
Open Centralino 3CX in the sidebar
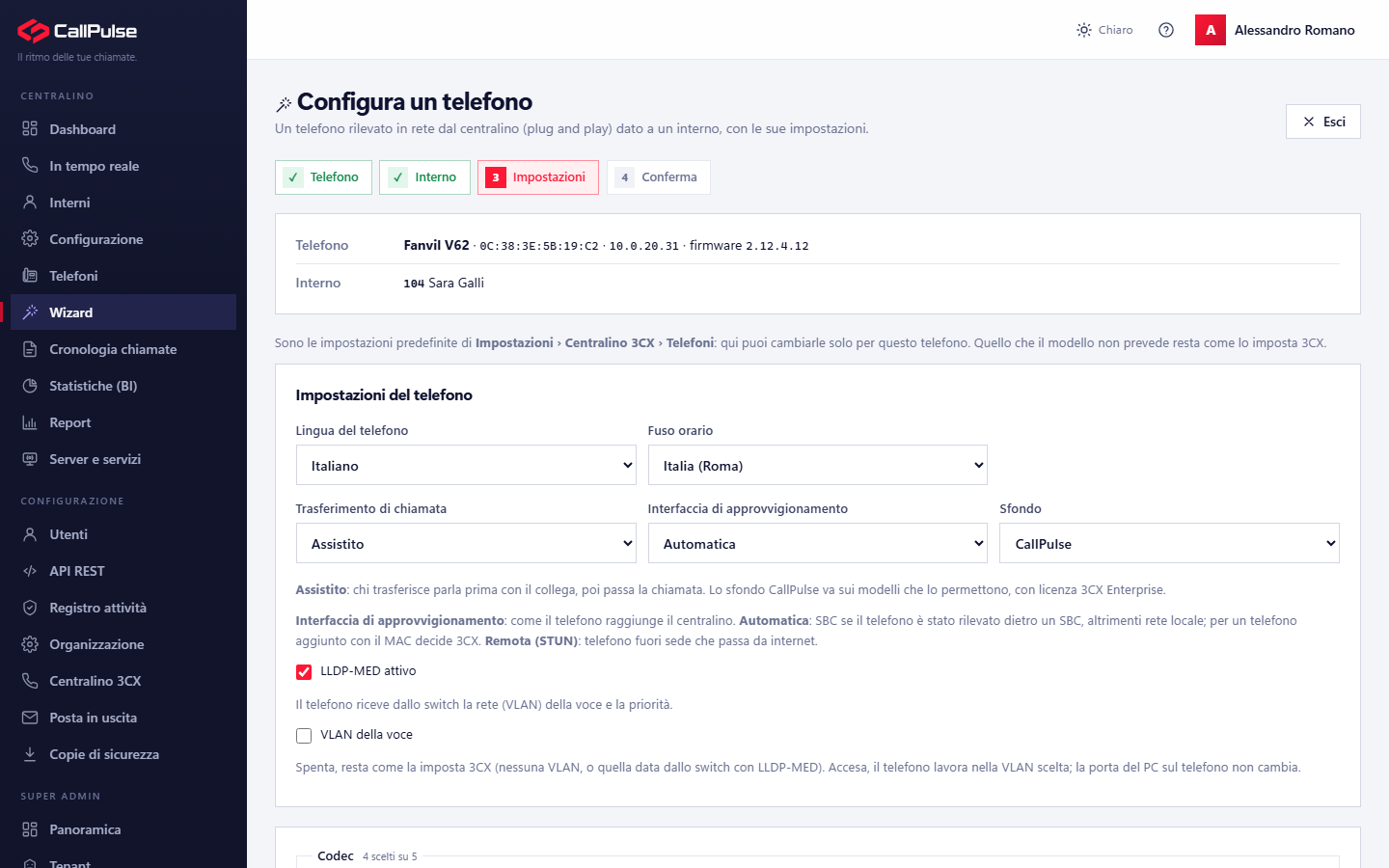pos(123,681)
